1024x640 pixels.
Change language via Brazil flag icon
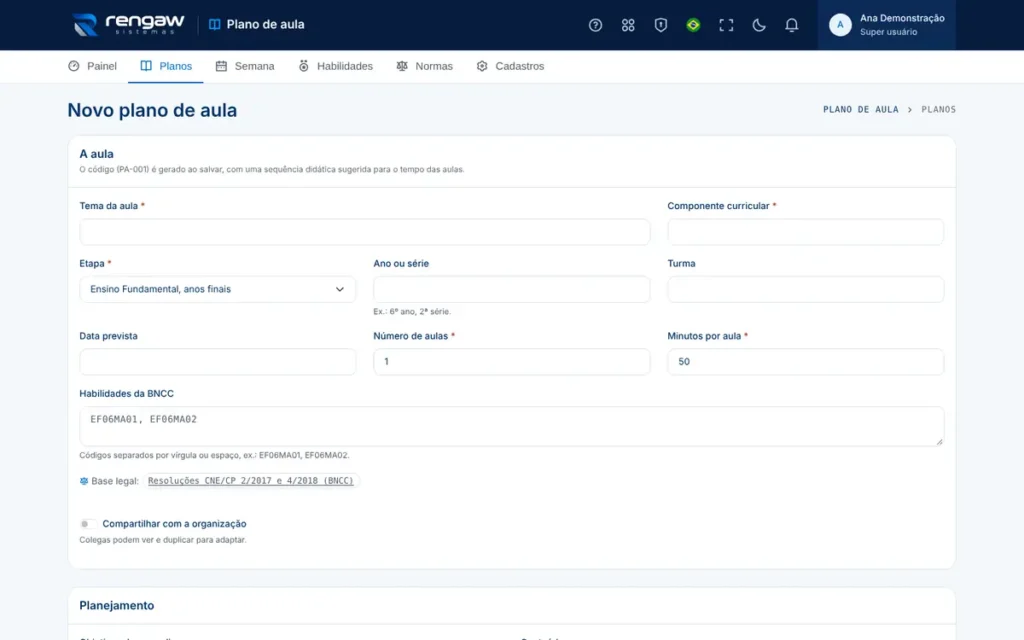tap(693, 25)
